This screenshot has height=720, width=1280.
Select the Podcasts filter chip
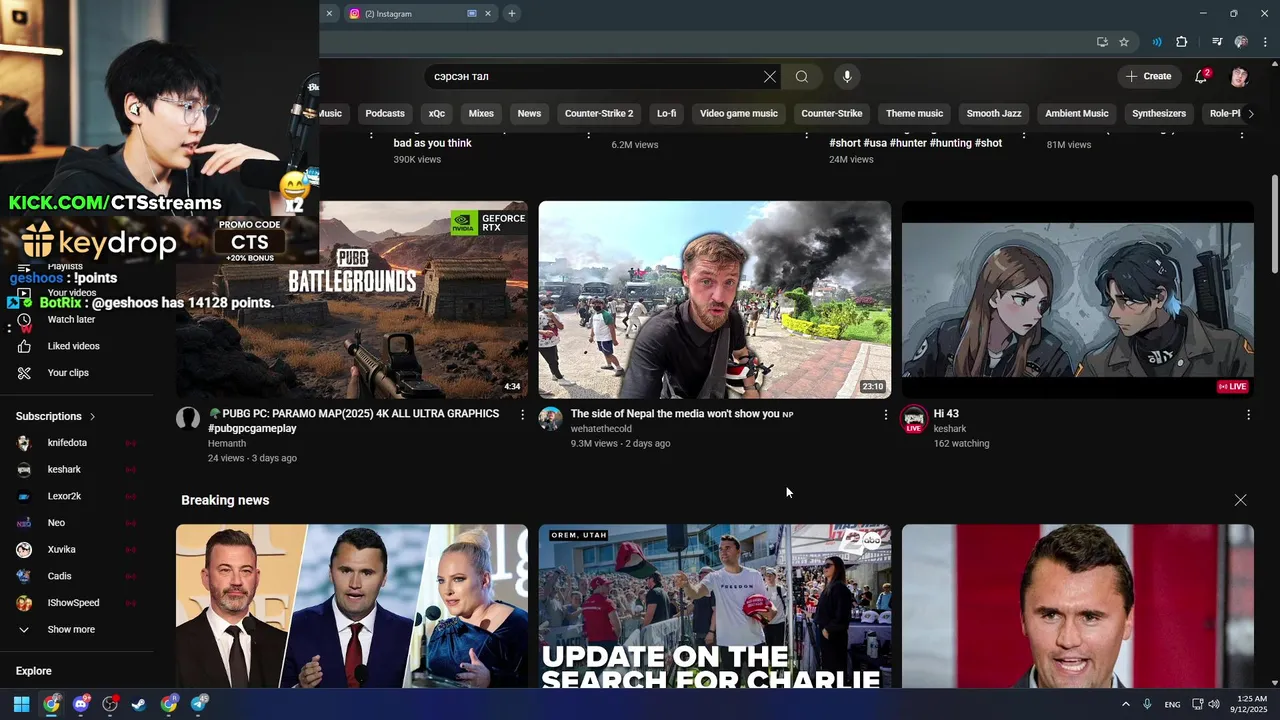pos(385,113)
